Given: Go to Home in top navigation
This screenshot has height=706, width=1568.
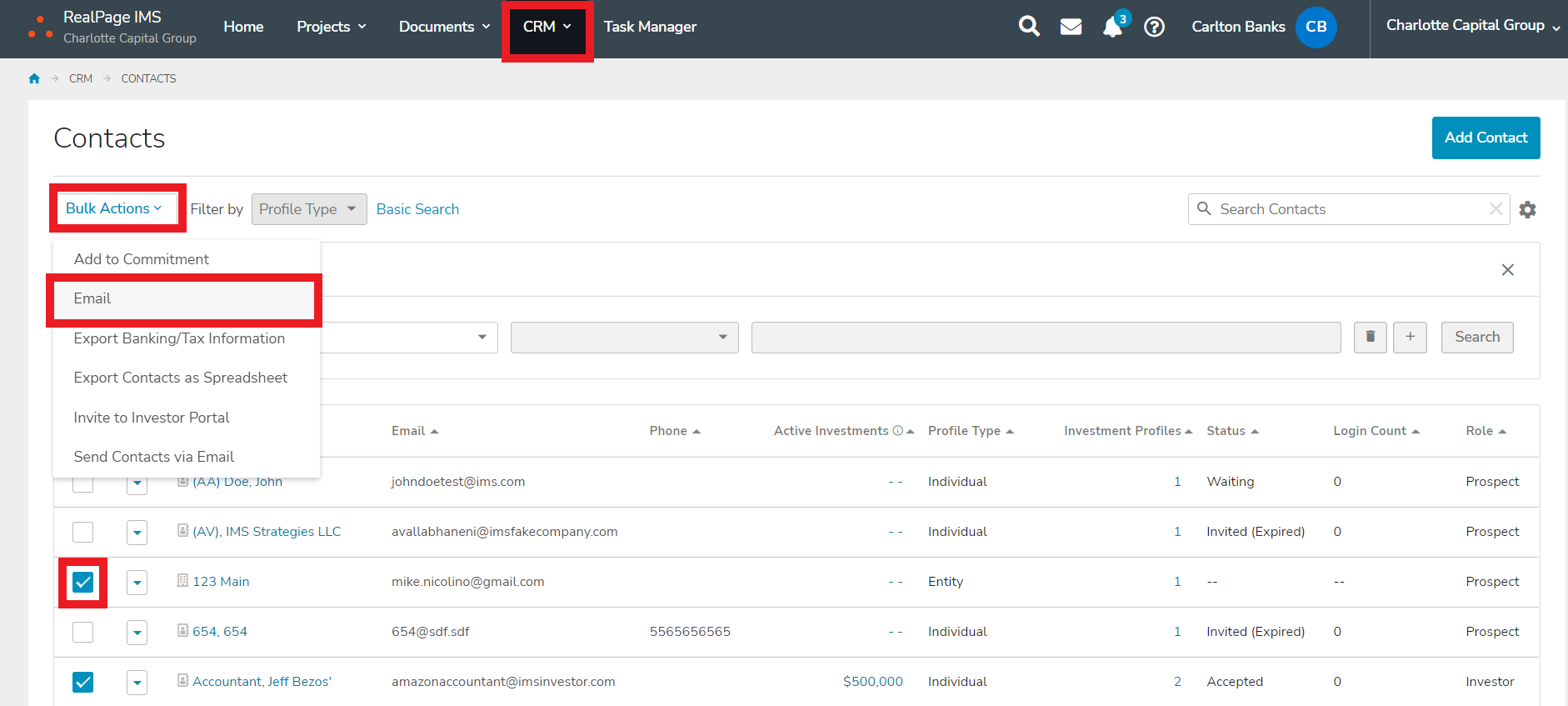Looking at the screenshot, I should coord(243,27).
